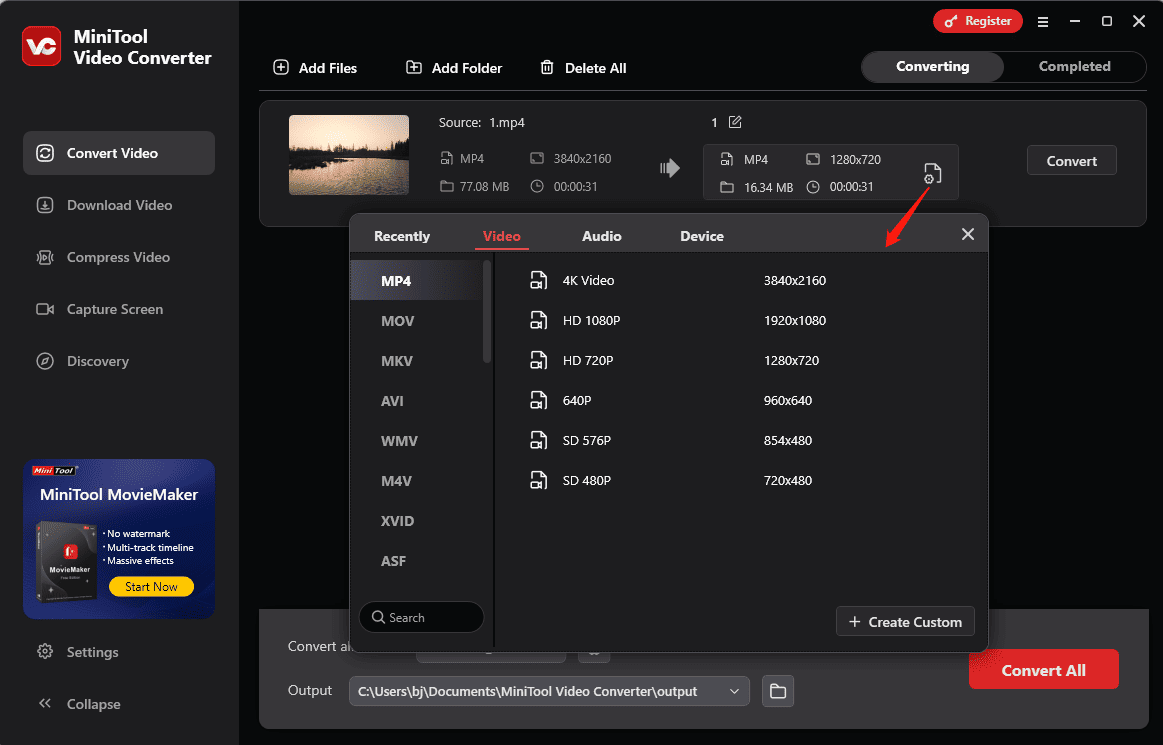
Task: Click the format Search field
Action: (421, 617)
